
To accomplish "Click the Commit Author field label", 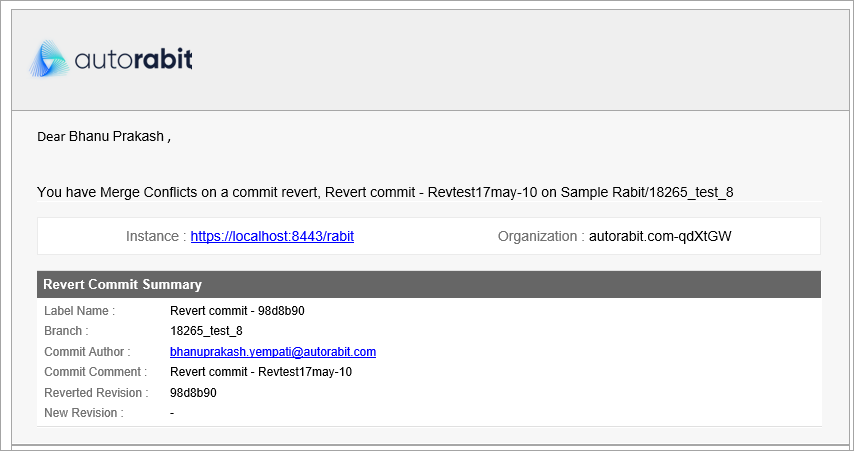I will click(x=87, y=352).
